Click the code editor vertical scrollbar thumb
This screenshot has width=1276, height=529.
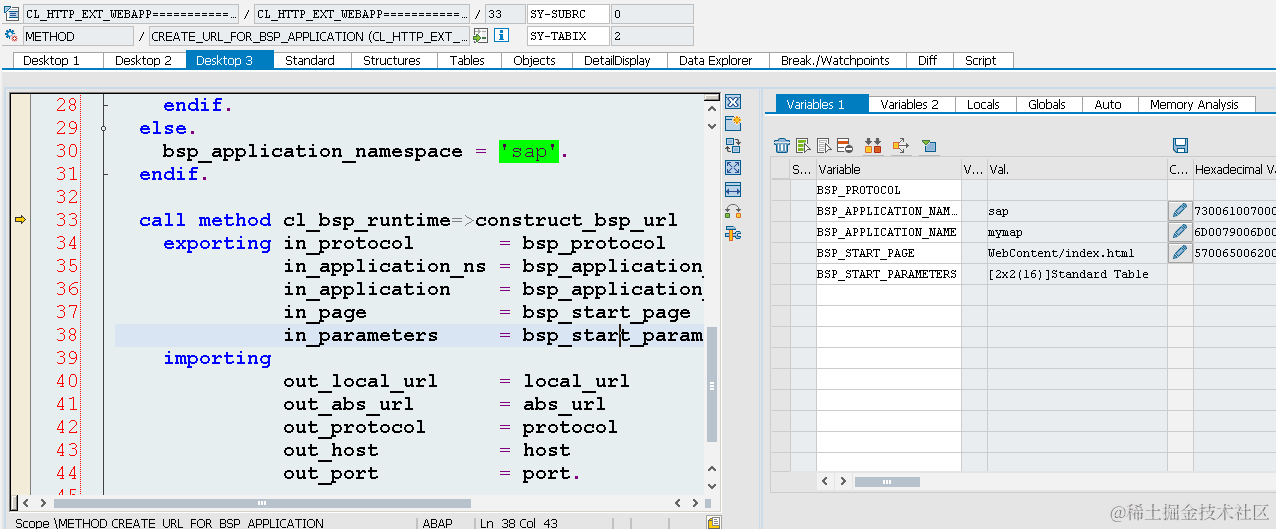pos(712,383)
